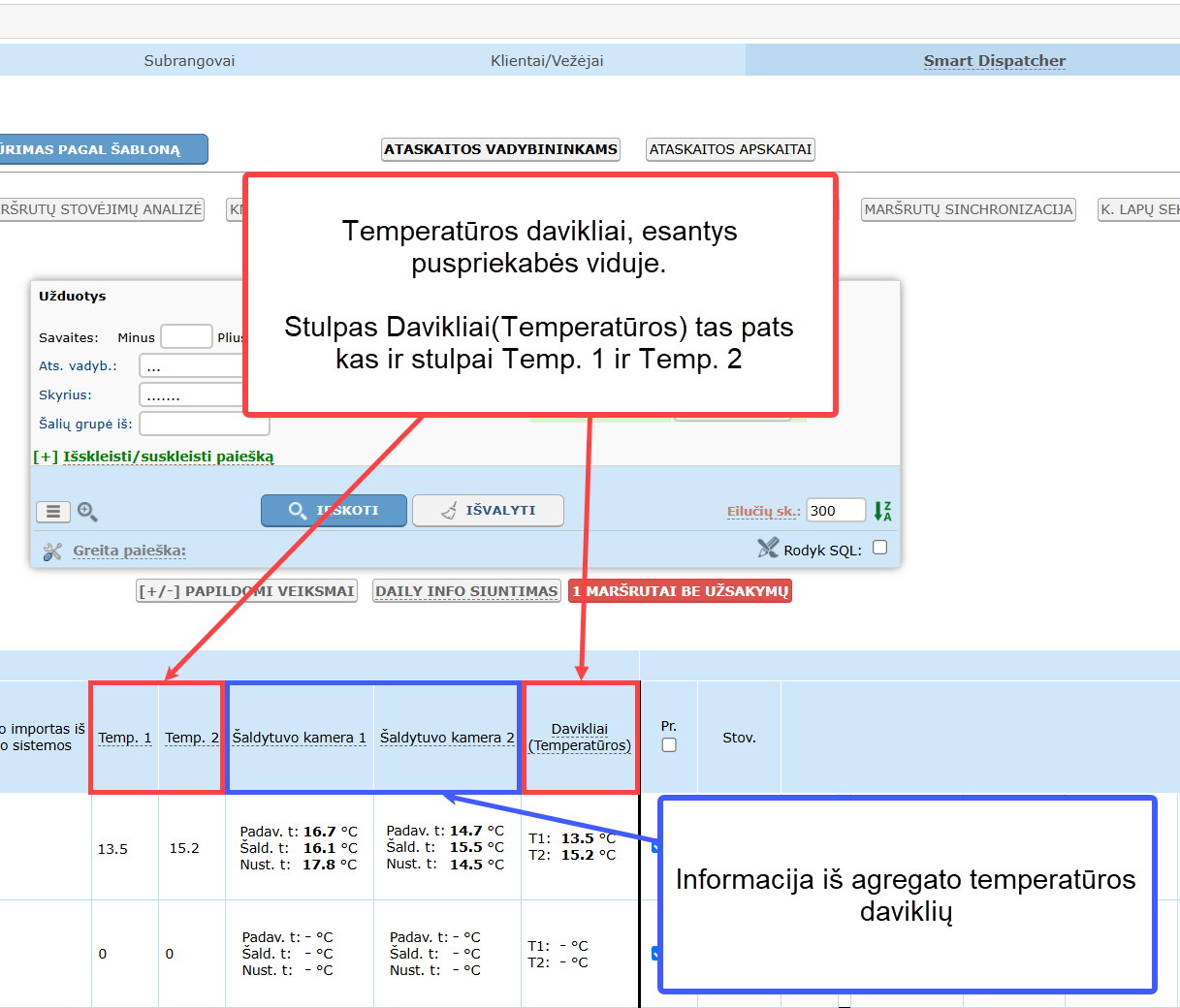This screenshot has height=1008, width=1180.
Task: Sort by the Temp. 2 column header
Action: [192, 738]
